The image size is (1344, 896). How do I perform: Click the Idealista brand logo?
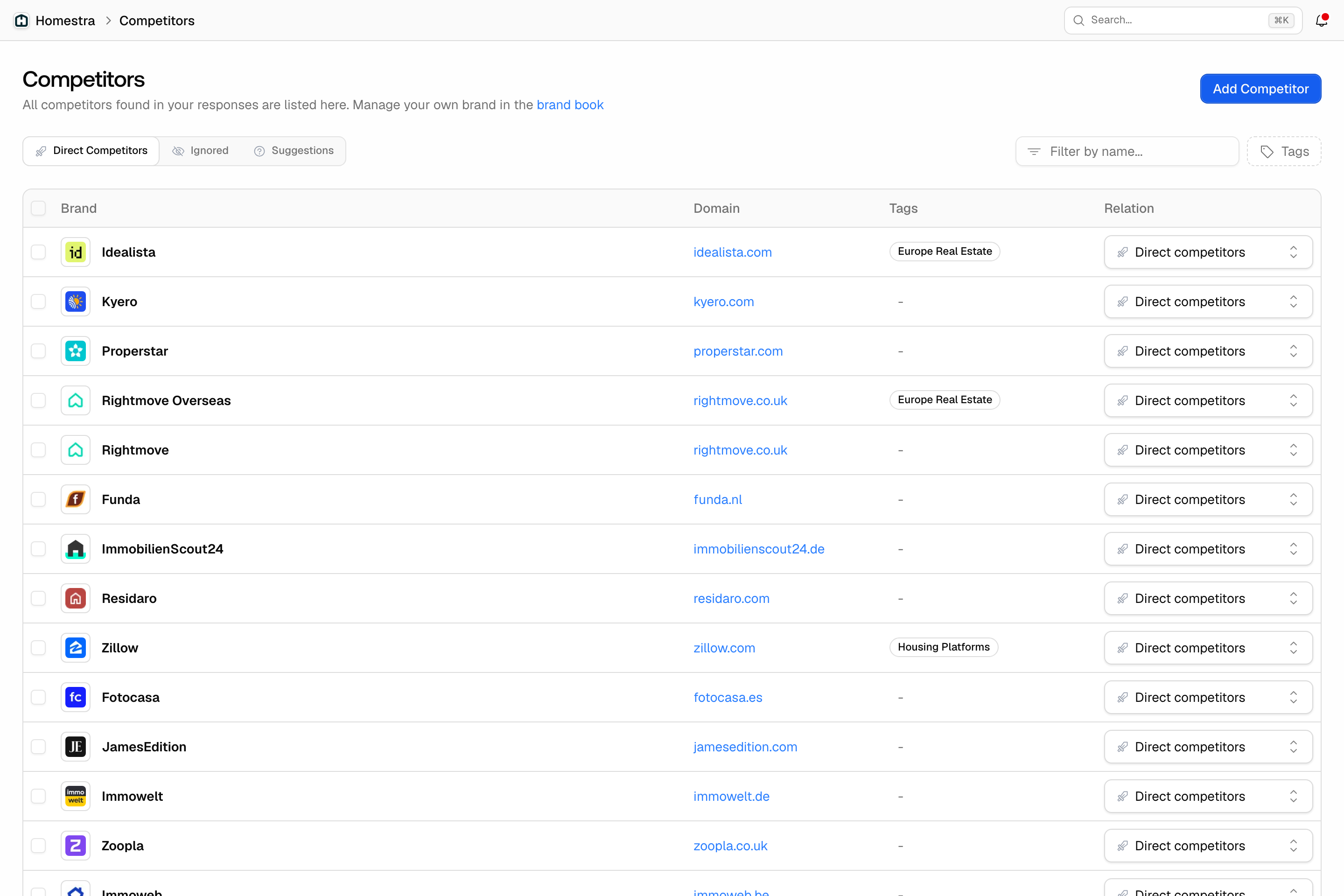point(76,252)
